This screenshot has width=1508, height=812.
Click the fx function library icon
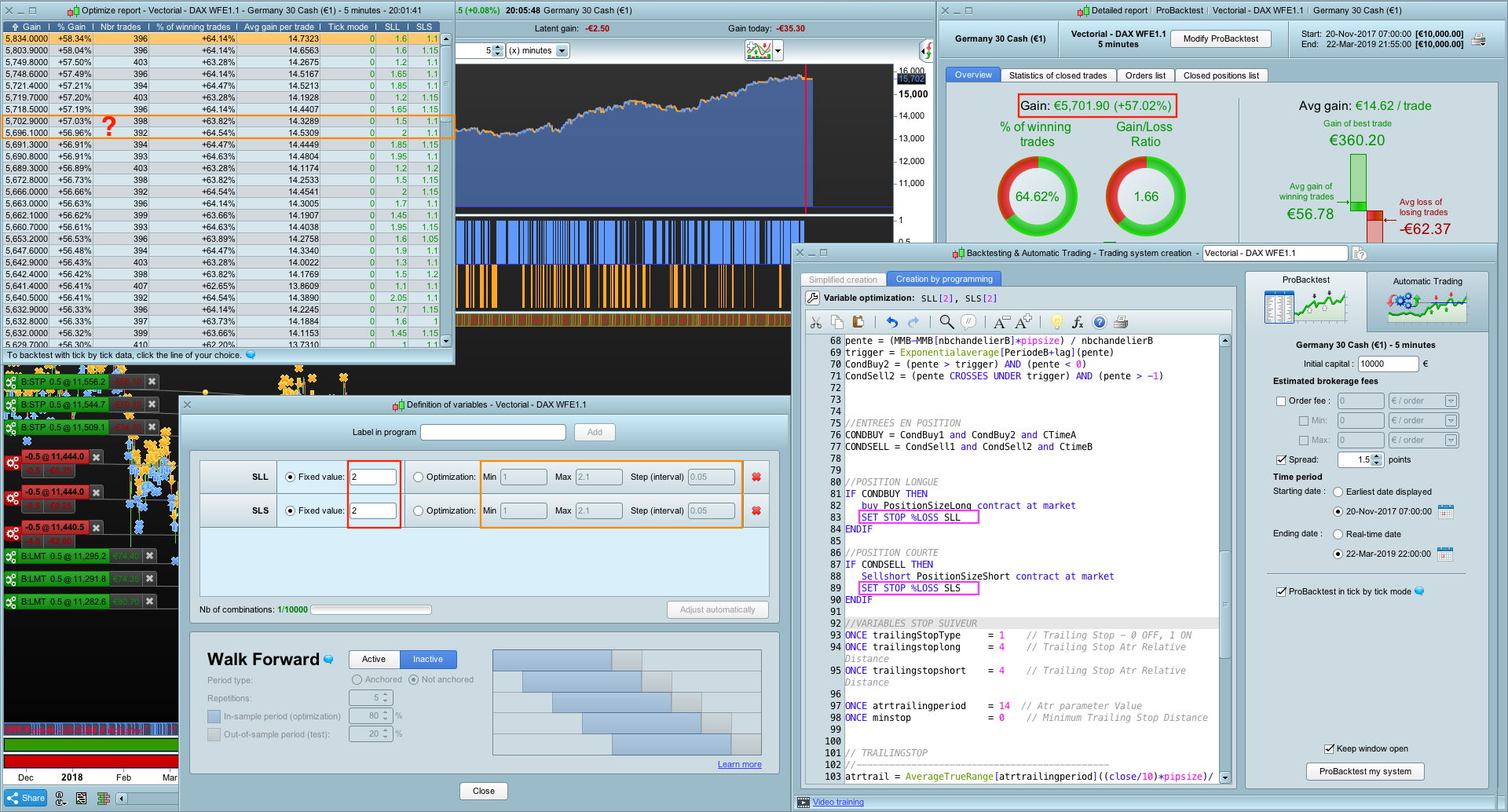(1078, 322)
